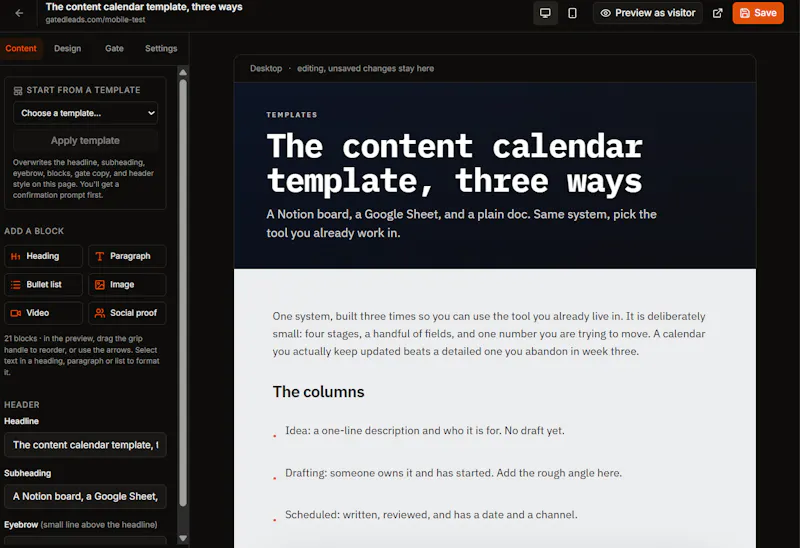Select the large preview headline text
800x548 pixels.
[x=454, y=163]
